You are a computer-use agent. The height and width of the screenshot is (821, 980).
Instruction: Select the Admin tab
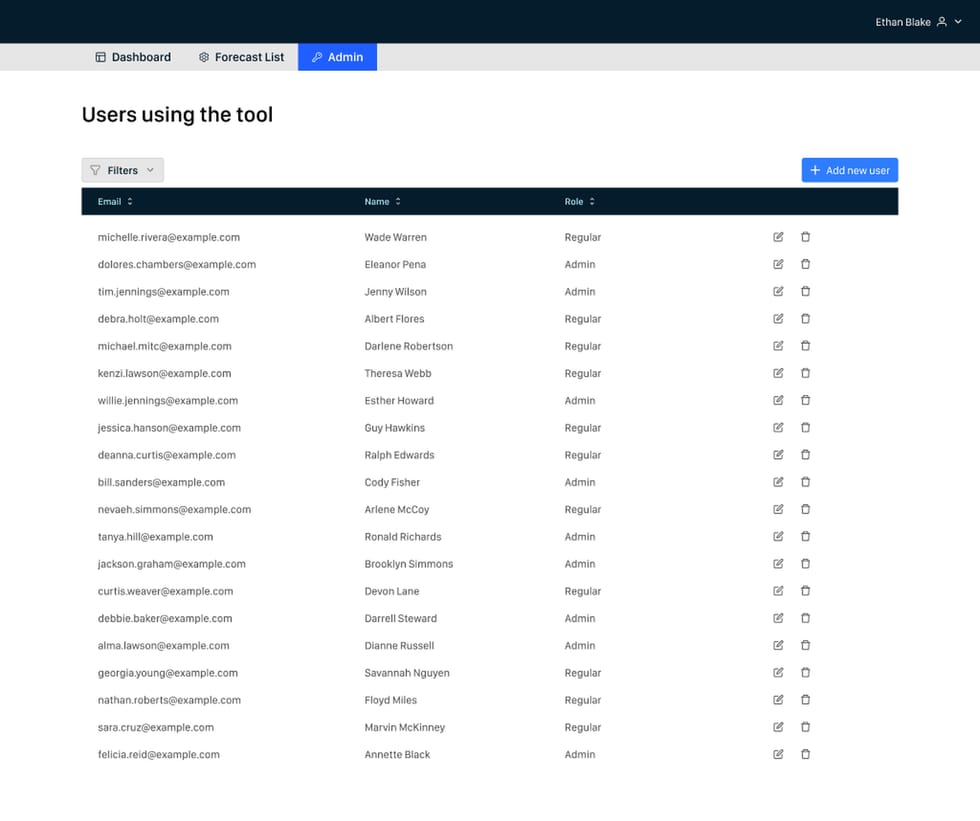point(338,57)
